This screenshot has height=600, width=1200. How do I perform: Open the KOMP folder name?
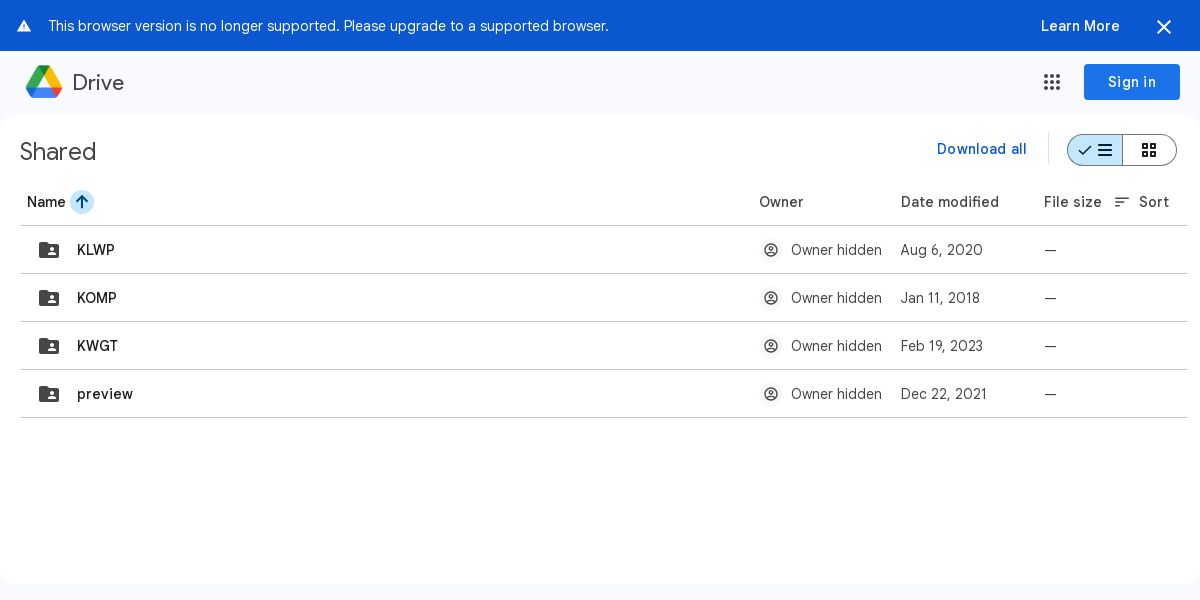[x=97, y=298]
